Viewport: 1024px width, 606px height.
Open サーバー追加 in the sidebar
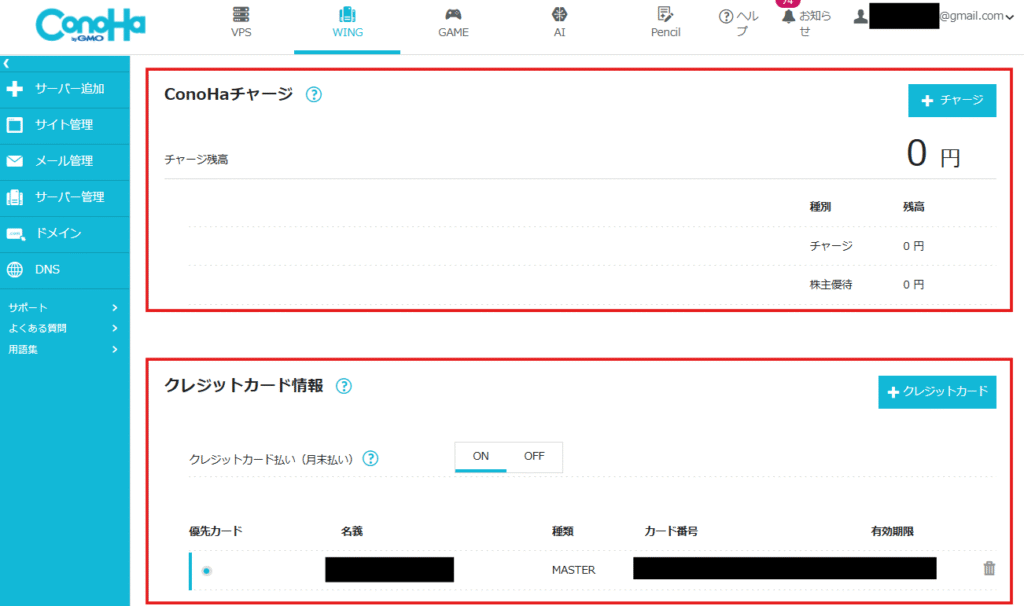click(65, 89)
